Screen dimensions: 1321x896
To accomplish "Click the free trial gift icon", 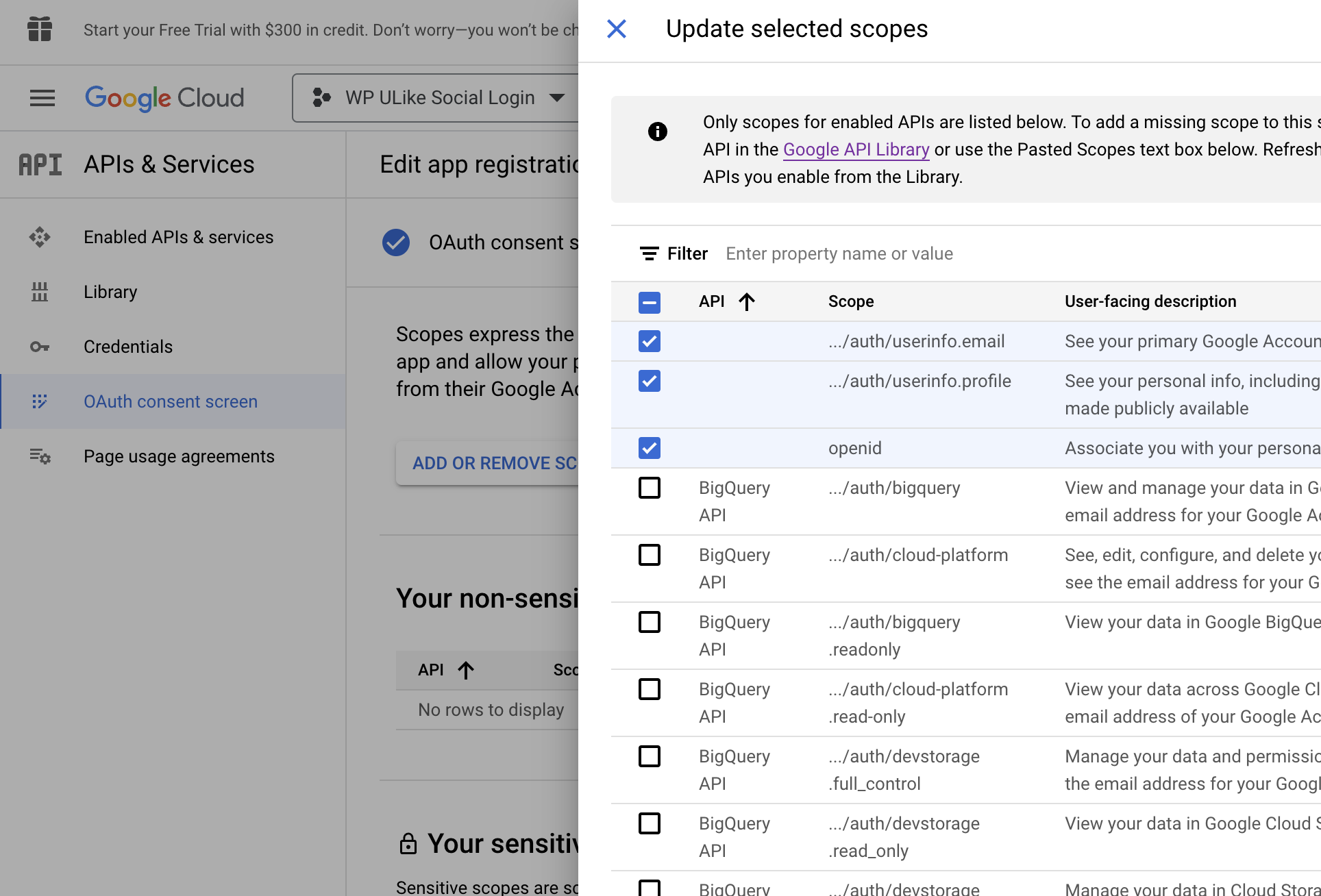I will (x=40, y=29).
